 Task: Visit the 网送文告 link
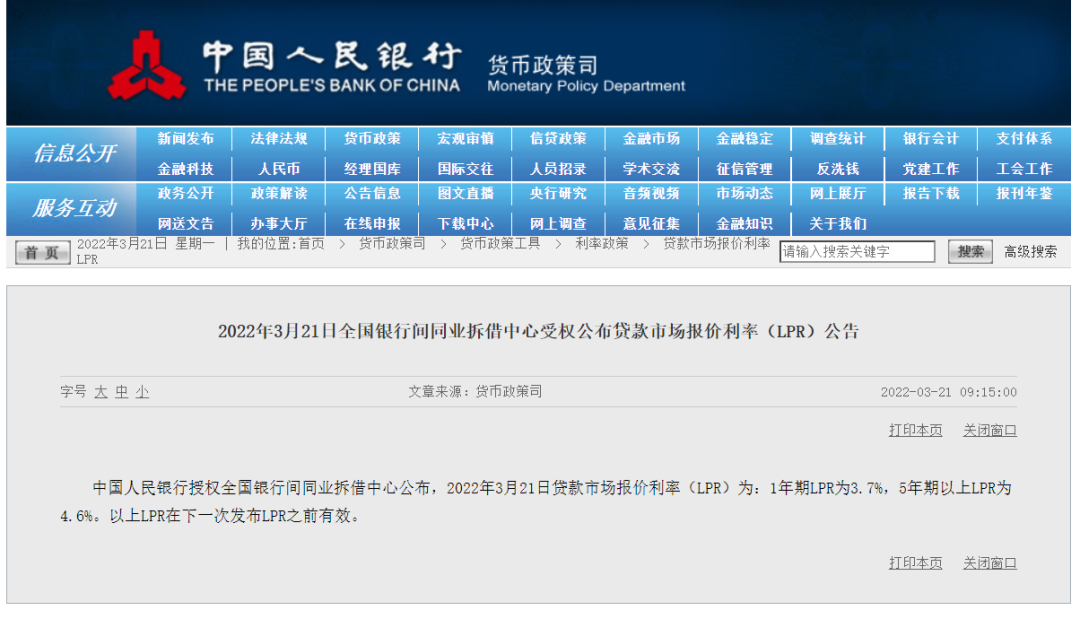pos(185,224)
